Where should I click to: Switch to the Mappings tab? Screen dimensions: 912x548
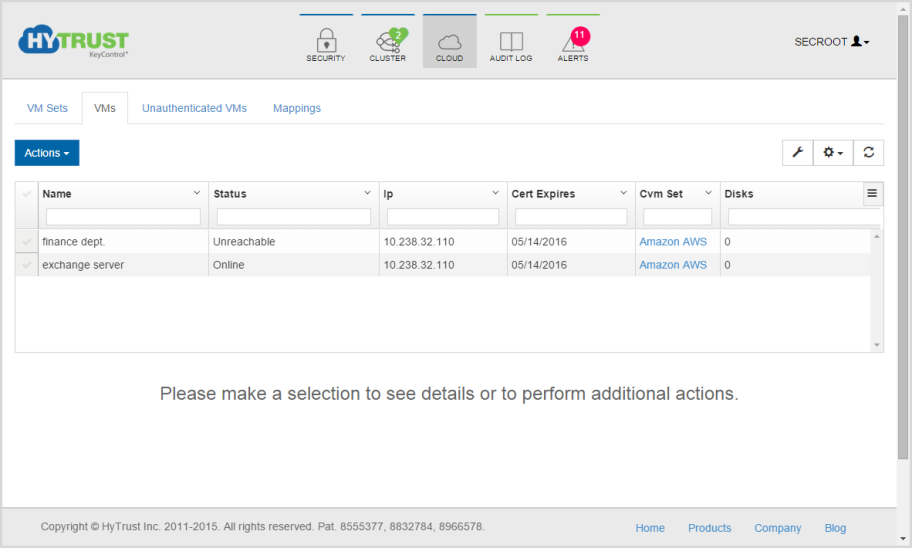click(x=297, y=108)
